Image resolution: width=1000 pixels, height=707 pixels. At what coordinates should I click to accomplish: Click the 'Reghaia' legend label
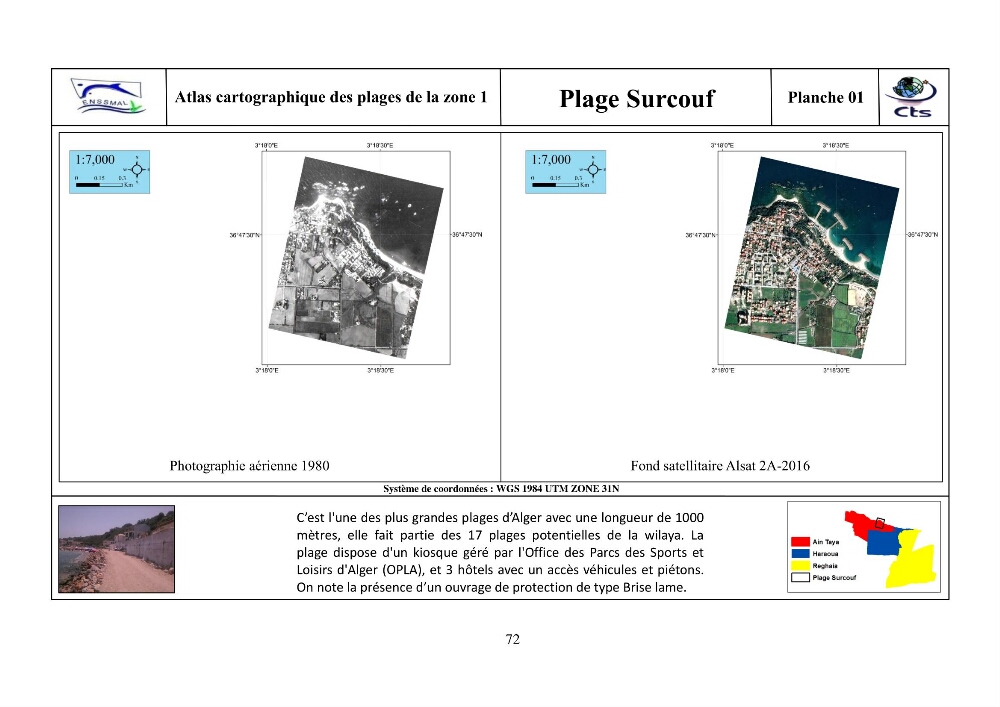825,566
